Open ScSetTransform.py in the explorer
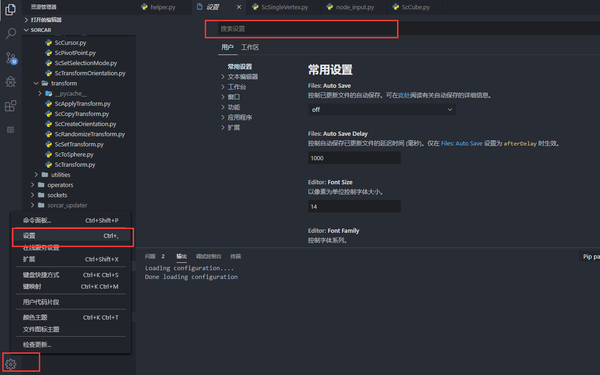 coord(79,144)
